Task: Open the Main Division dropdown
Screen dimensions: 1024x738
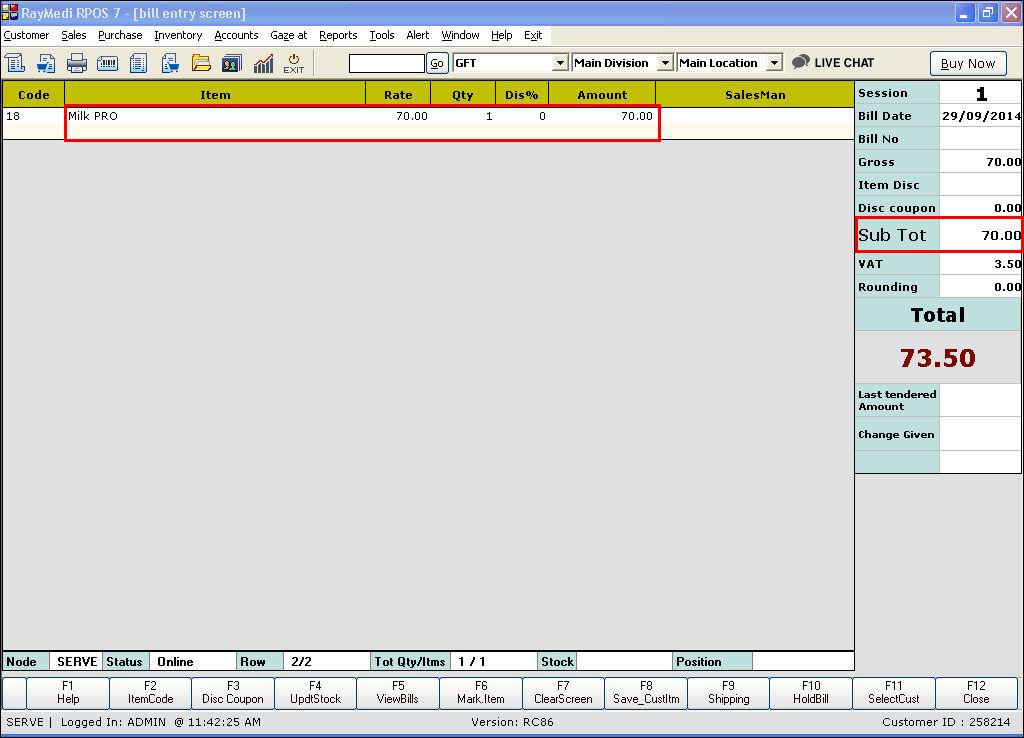Action: [x=665, y=63]
